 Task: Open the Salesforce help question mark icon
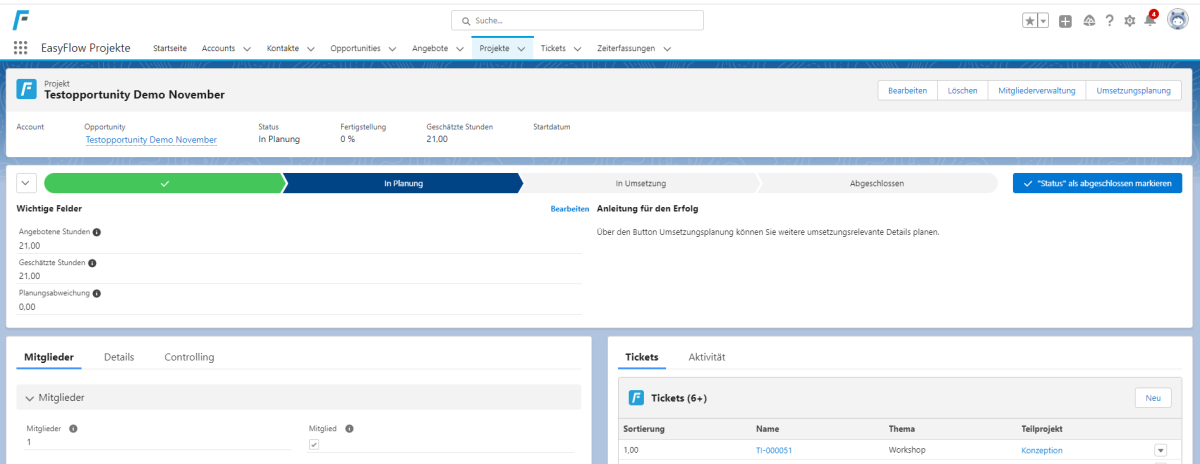pyautogui.click(x=1109, y=21)
